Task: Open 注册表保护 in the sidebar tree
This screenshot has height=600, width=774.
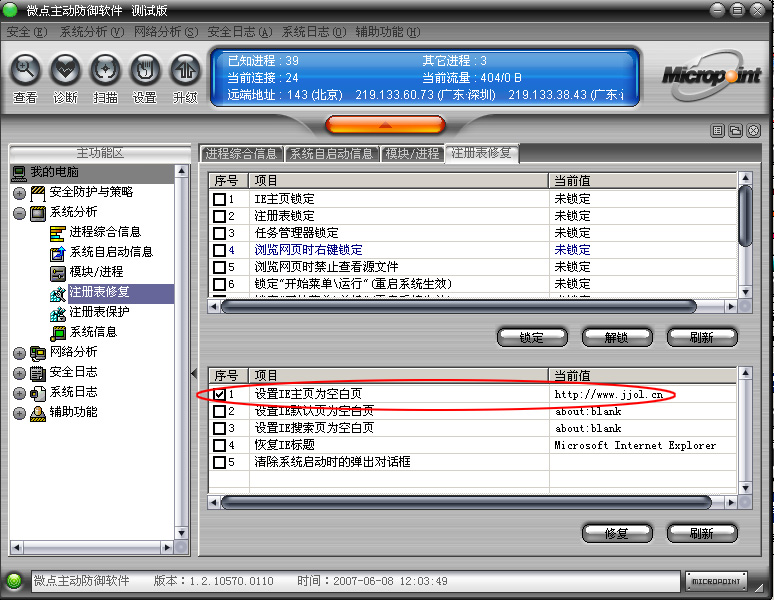Action: point(99,312)
